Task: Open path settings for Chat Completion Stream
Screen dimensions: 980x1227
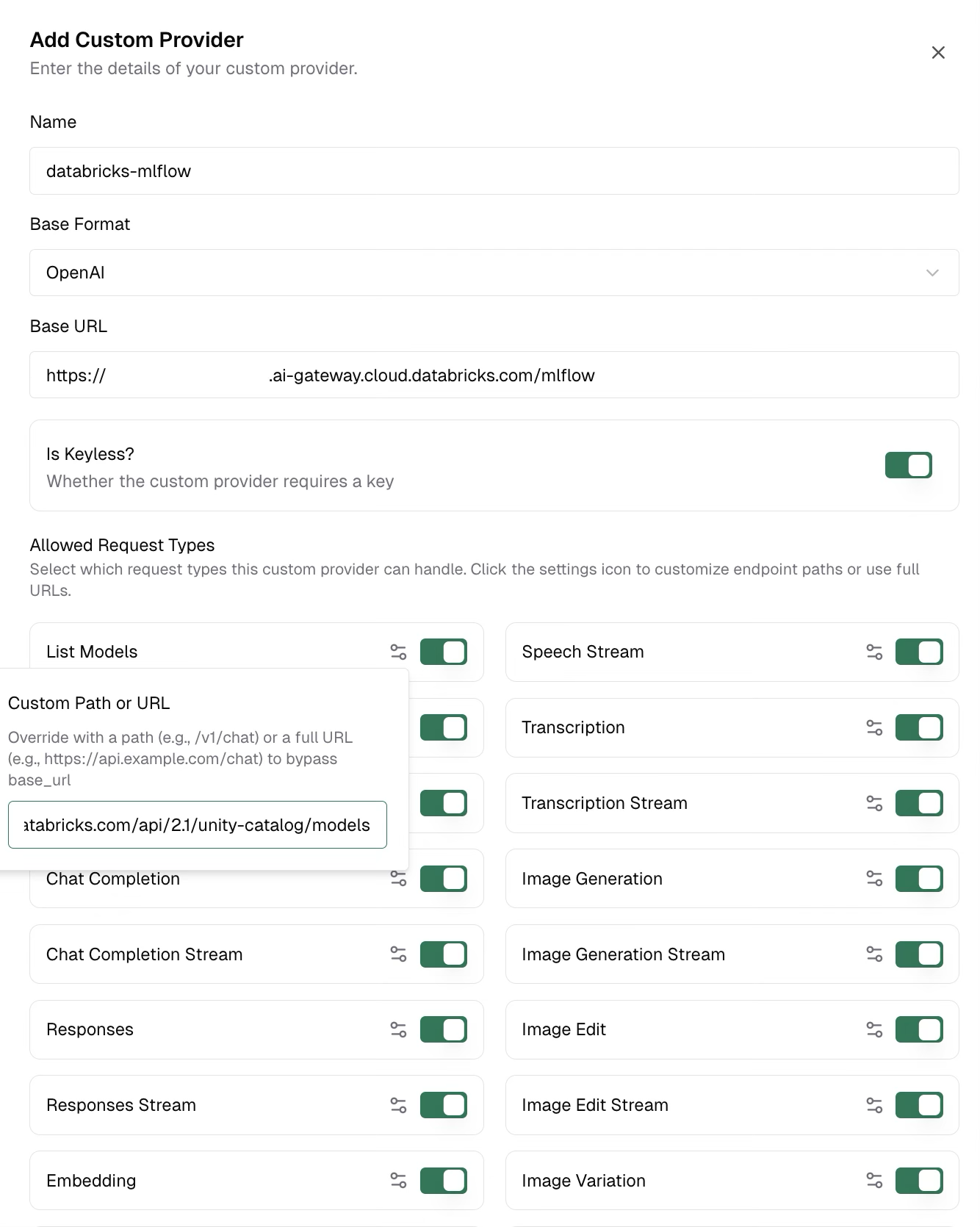Action: [x=398, y=954]
